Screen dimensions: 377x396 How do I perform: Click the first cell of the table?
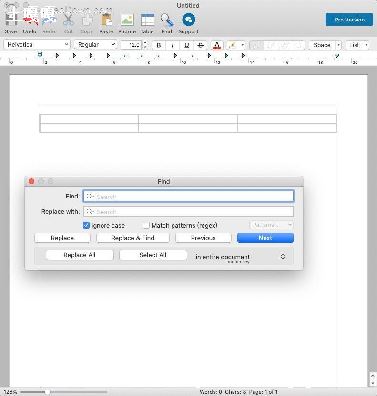(89, 119)
